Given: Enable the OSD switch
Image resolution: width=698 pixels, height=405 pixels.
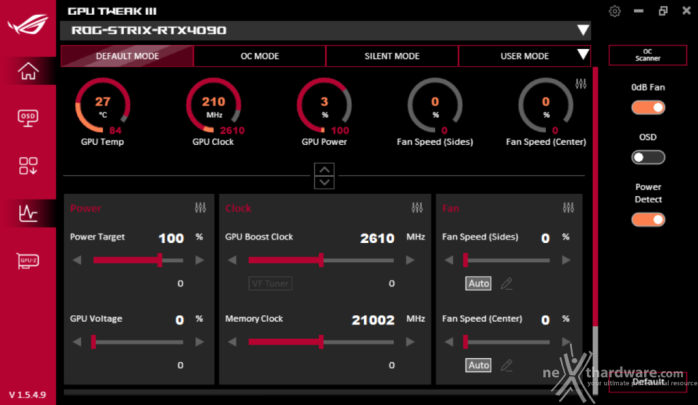Looking at the screenshot, I should tap(648, 157).
